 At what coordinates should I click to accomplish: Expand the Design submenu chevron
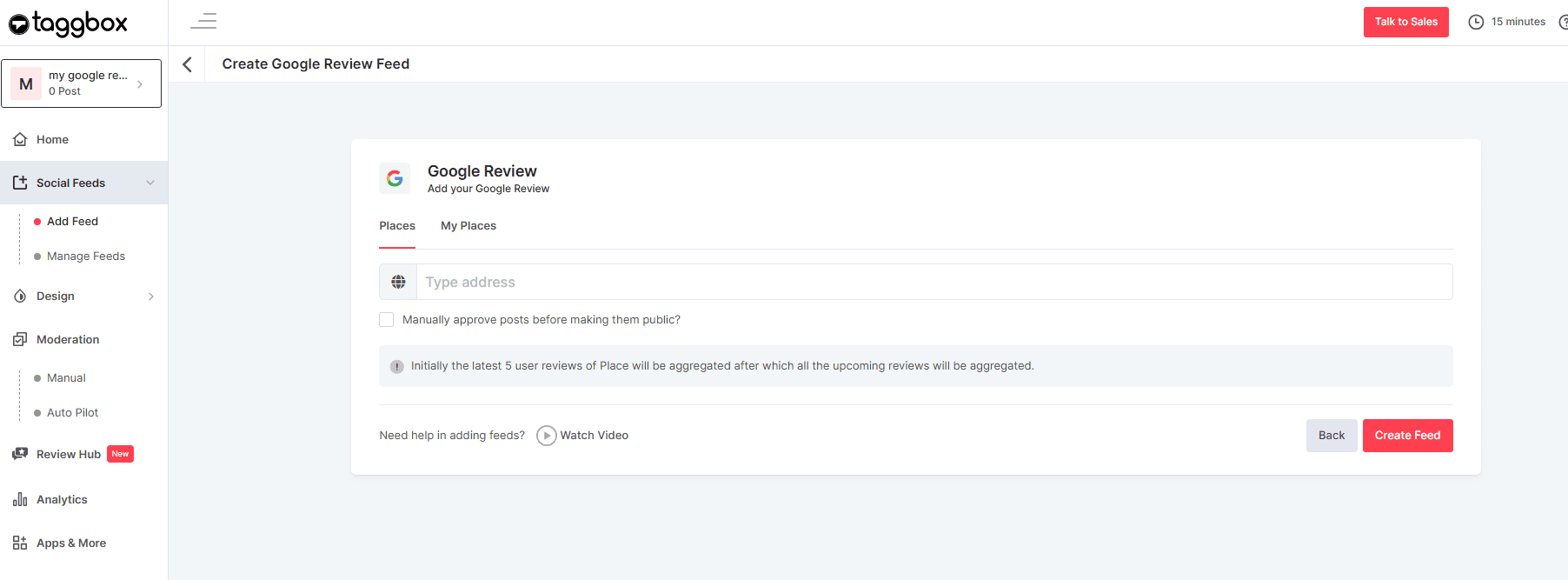151,297
